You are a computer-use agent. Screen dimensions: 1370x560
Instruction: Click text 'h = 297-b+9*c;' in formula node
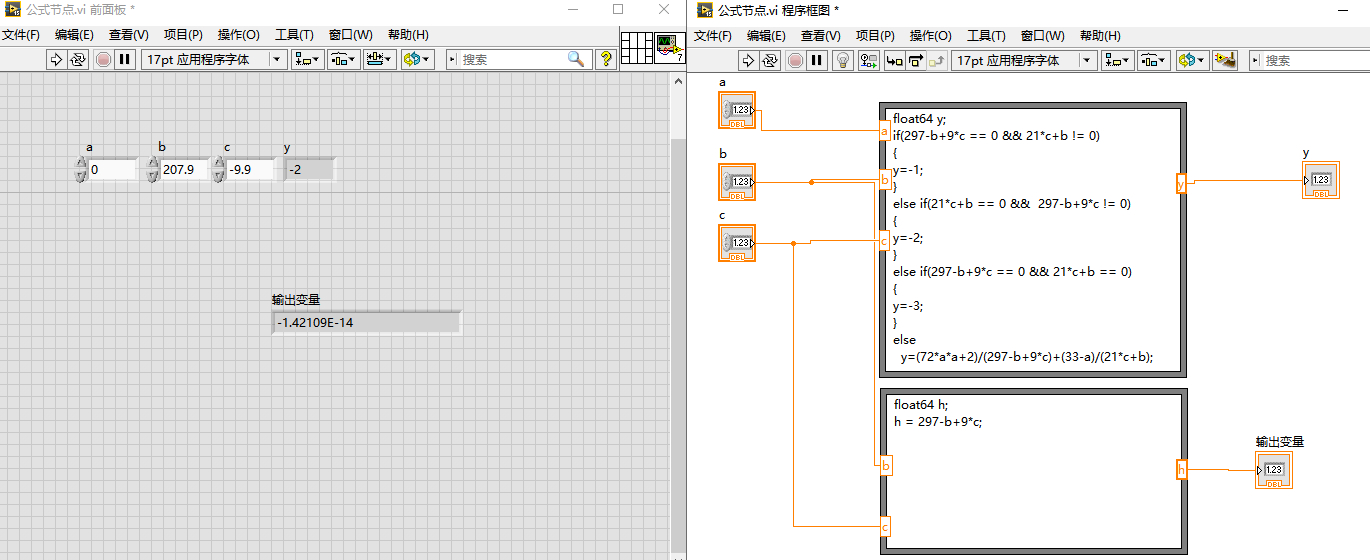click(938, 421)
